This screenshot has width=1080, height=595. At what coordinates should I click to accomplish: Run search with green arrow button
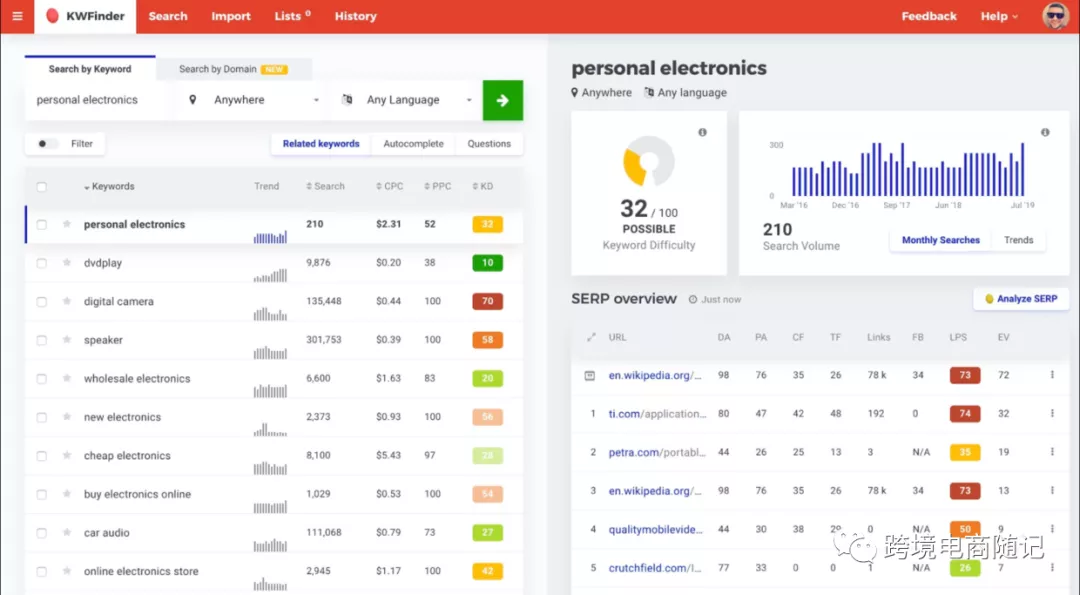click(x=503, y=101)
